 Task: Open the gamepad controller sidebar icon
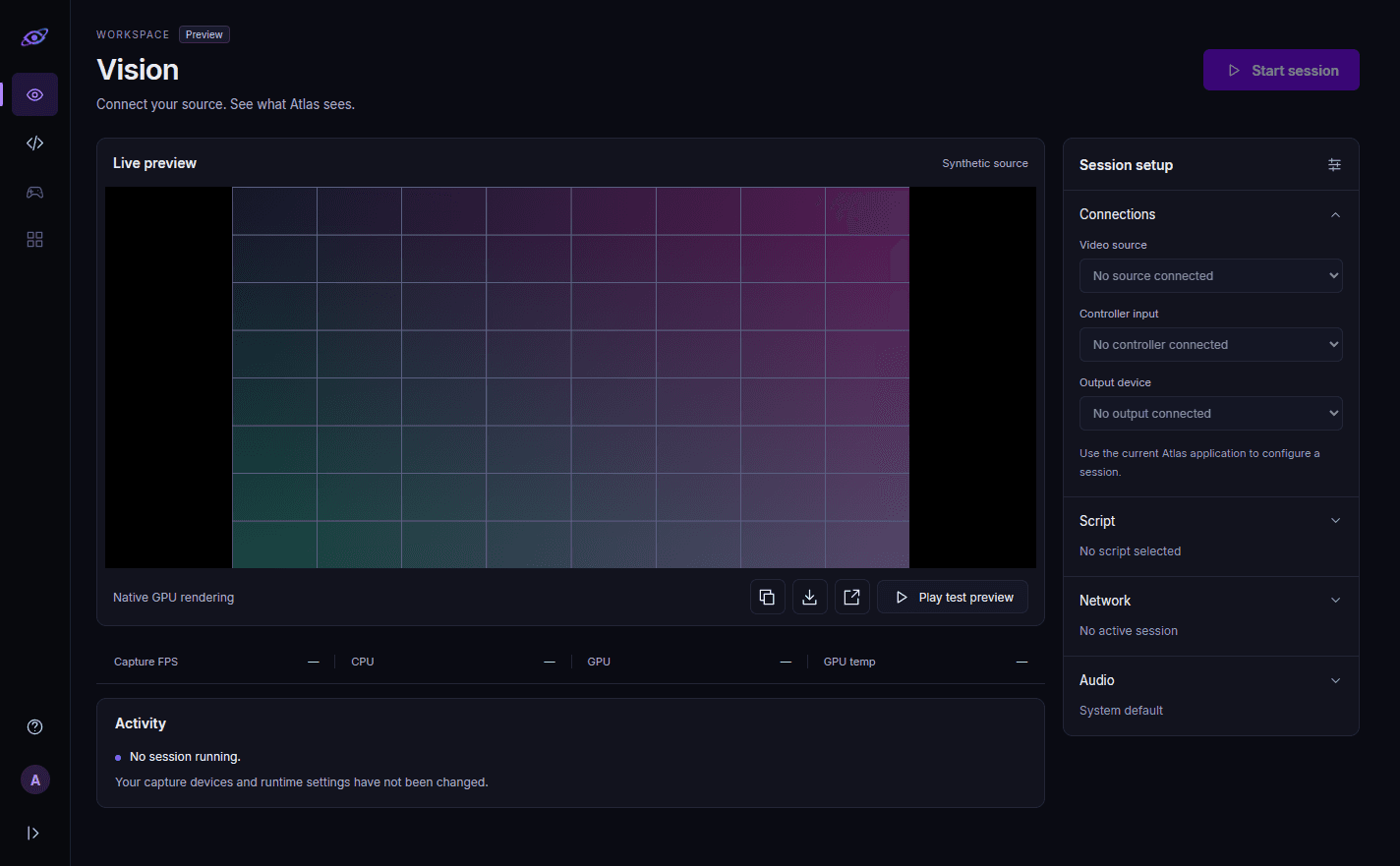(x=34, y=192)
